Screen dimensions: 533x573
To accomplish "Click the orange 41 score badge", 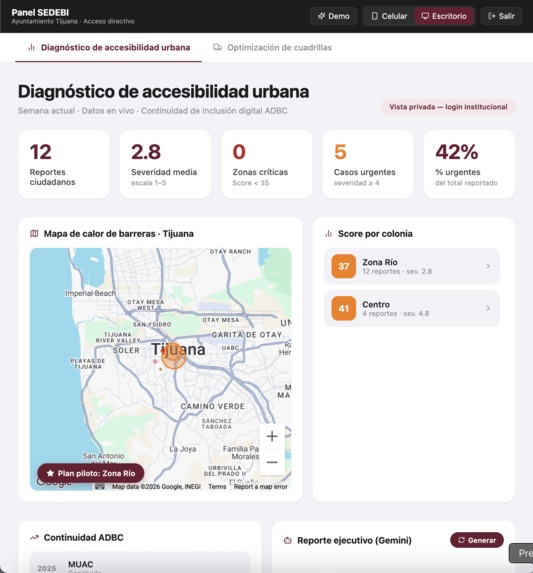I will pyautogui.click(x=343, y=308).
